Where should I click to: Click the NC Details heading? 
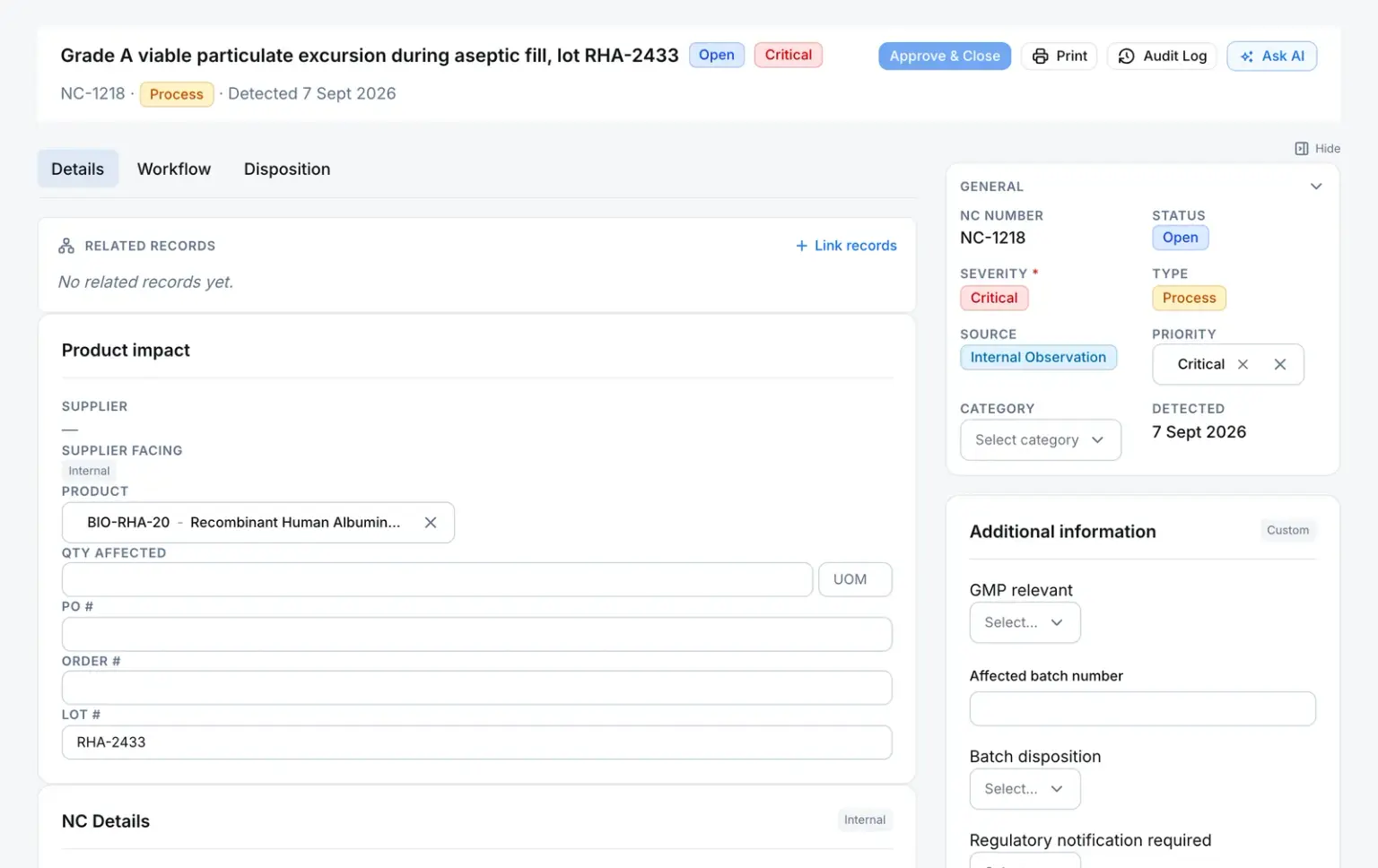pyautogui.click(x=106, y=821)
